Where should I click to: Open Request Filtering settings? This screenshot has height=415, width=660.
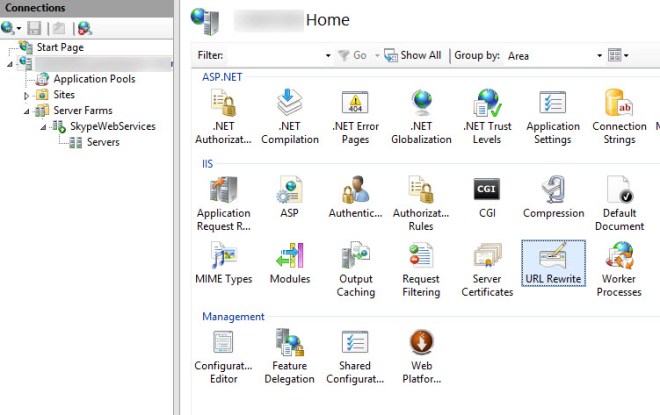coord(421,269)
